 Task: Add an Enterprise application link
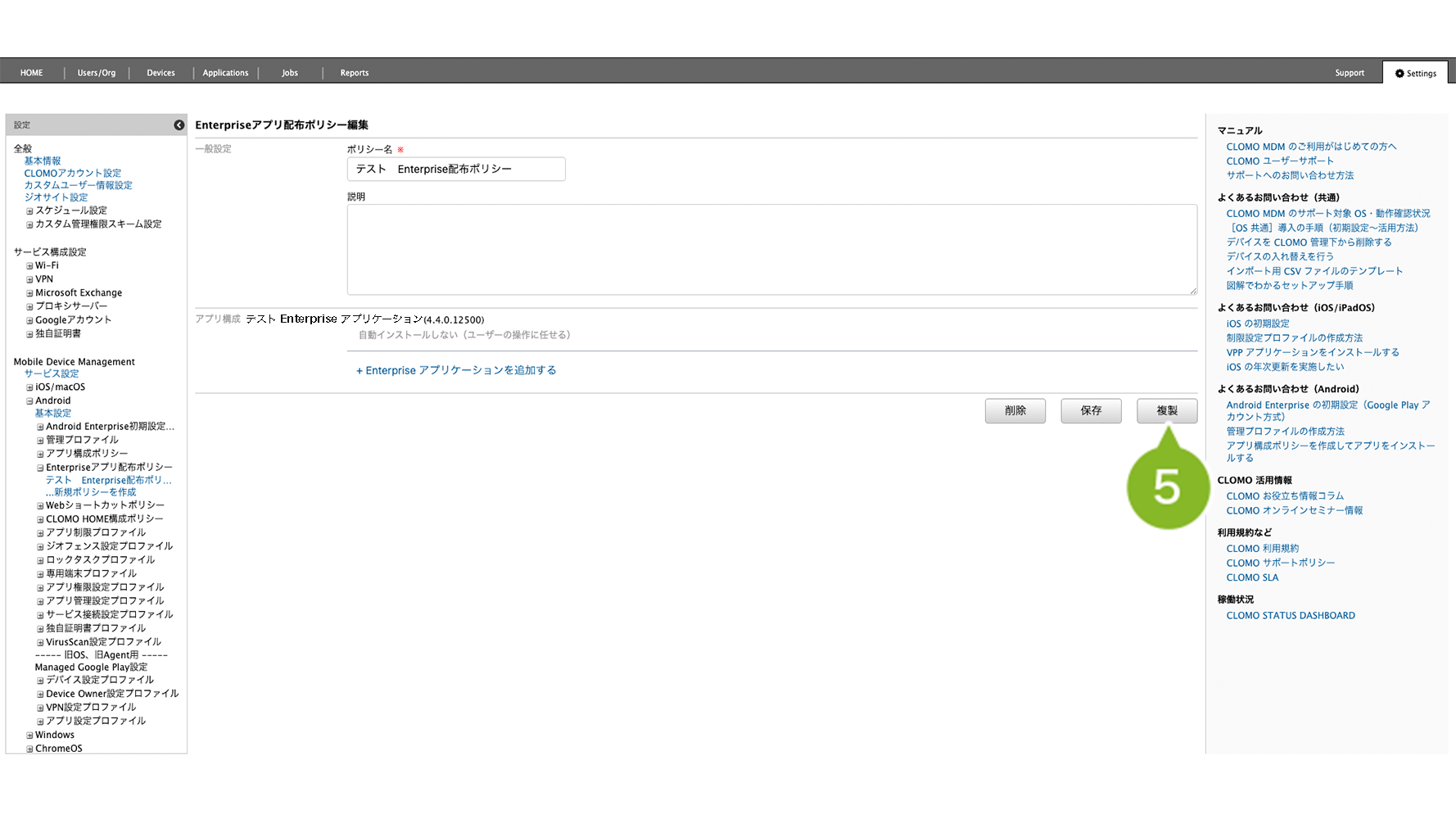(456, 370)
